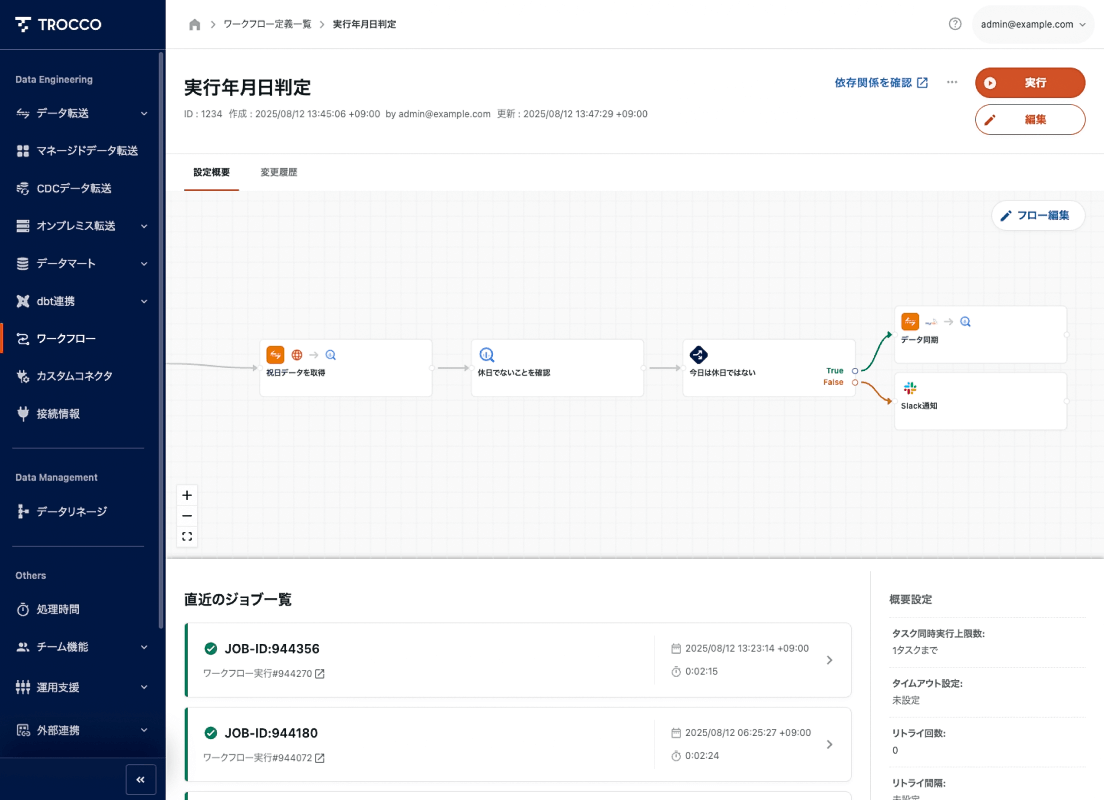Switch to the 変更履歴 tab
This screenshot has width=1104, height=800.
[x=279, y=172]
